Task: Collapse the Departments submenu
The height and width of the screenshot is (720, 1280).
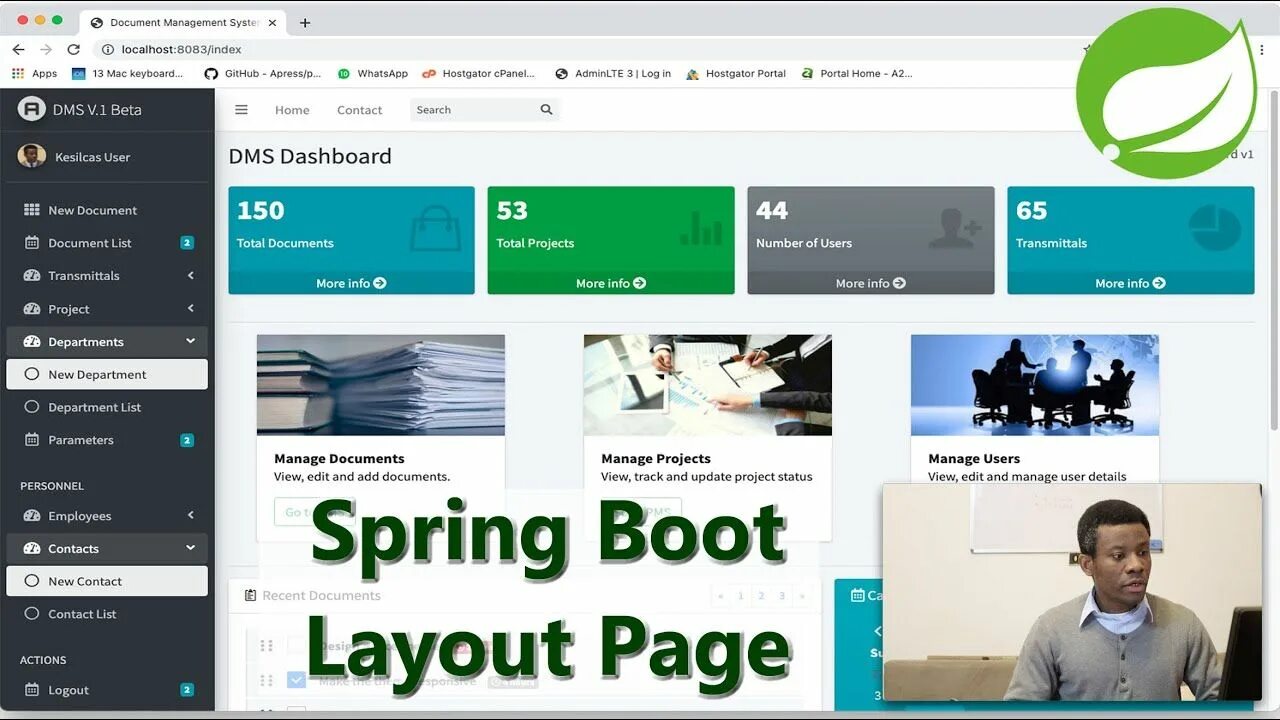Action: click(x=190, y=341)
